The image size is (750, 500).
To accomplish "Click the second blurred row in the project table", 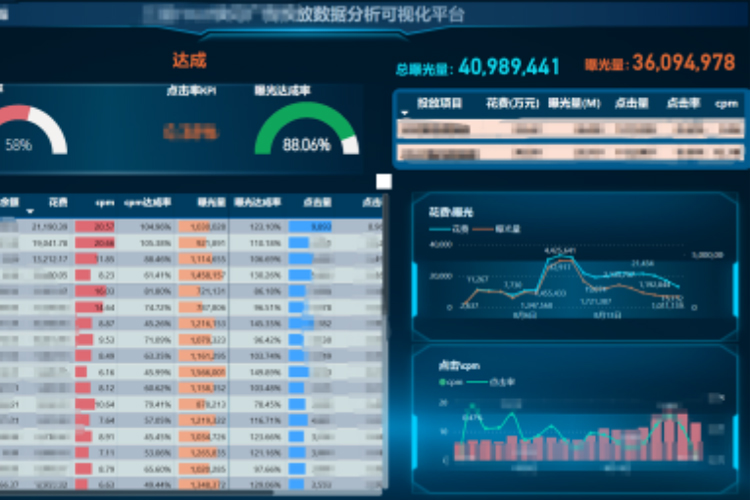I will 570,153.
